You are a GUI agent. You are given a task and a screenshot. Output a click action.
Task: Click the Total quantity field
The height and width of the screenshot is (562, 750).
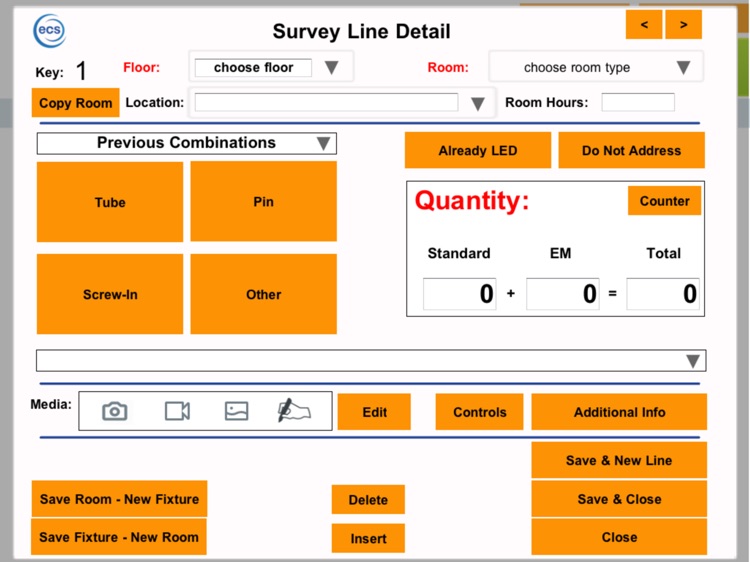tap(663, 294)
